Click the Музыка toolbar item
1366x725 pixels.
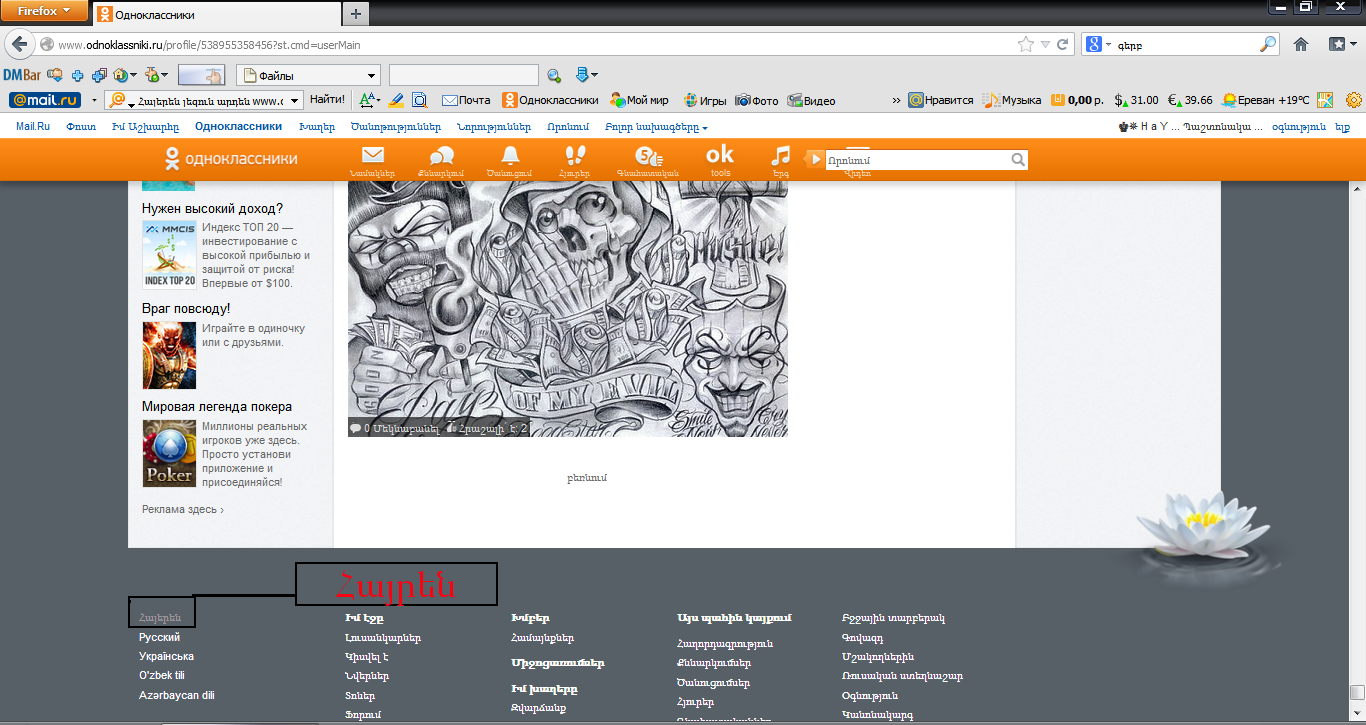click(x=1011, y=100)
